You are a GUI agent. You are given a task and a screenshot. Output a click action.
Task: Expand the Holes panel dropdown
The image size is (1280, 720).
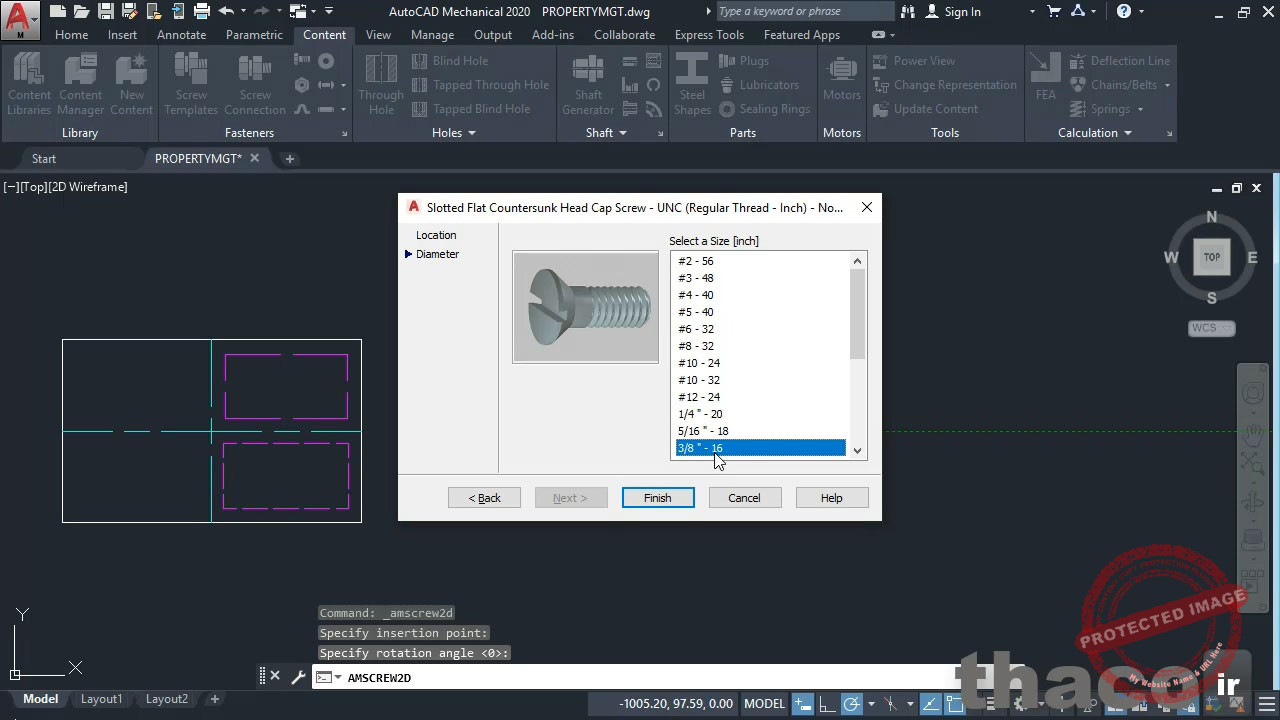470,132
